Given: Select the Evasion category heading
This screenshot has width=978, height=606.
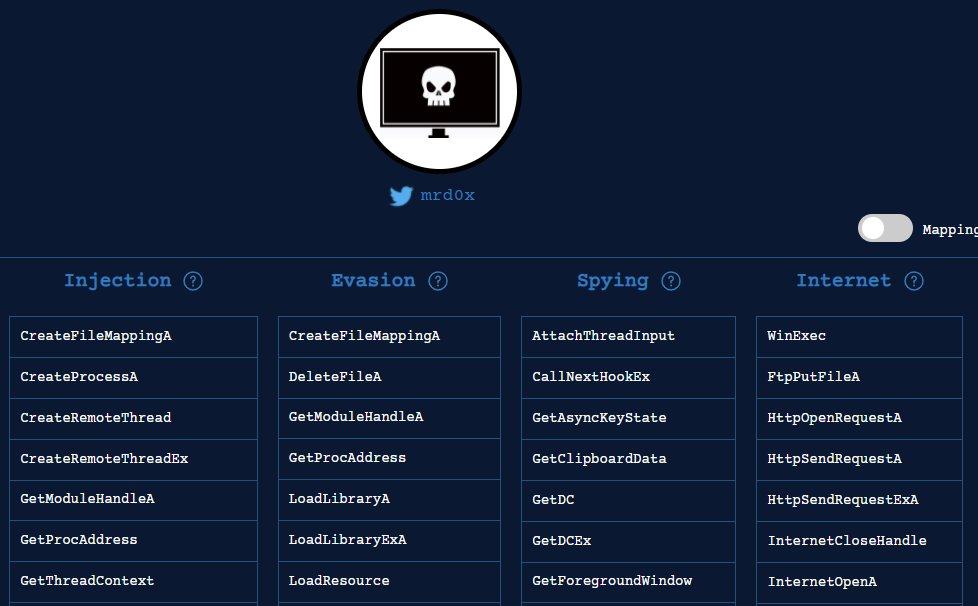Looking at the screenshot, I should (373, 281).
